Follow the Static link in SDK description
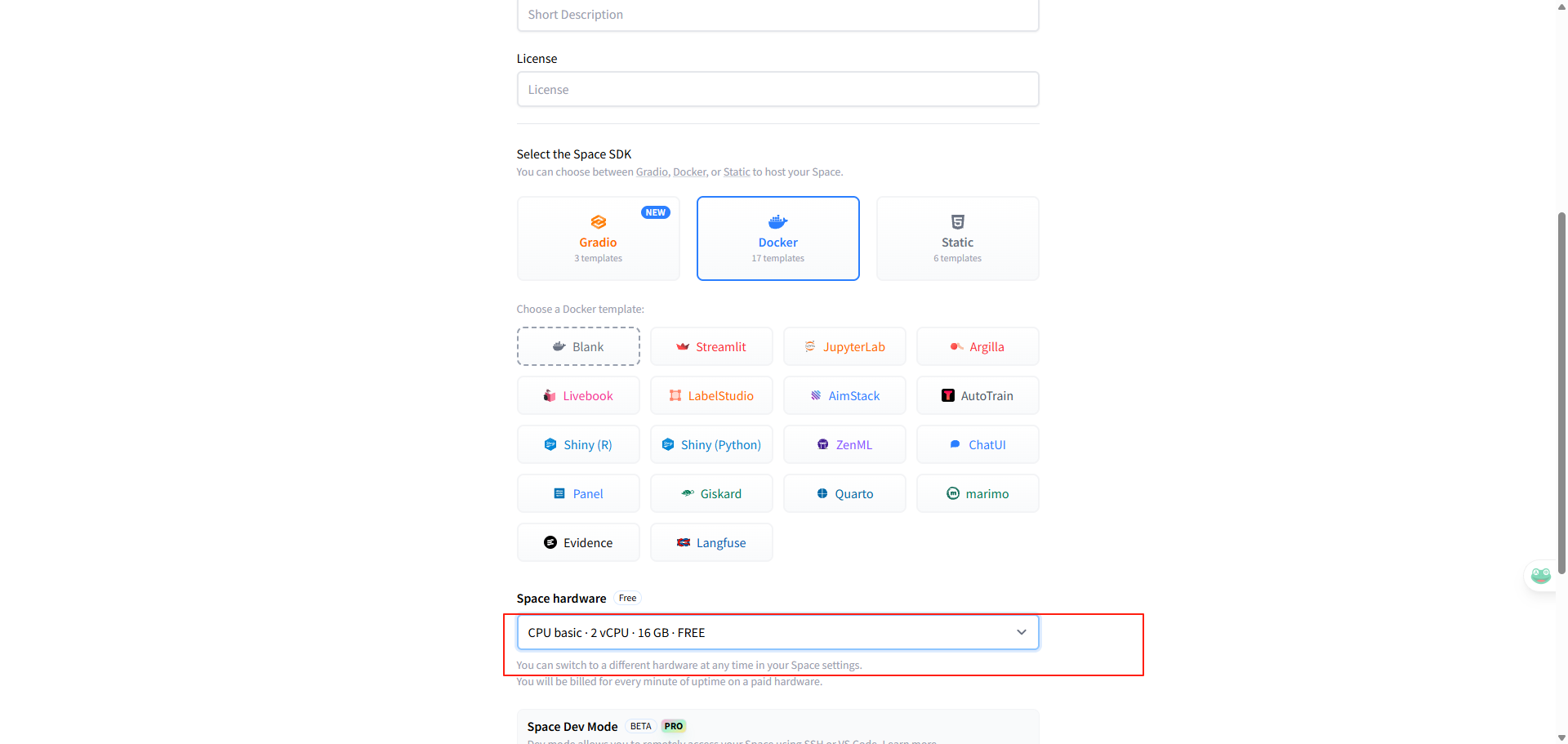The width and height of the screenshot is (1568, 744). click(736, 172)
